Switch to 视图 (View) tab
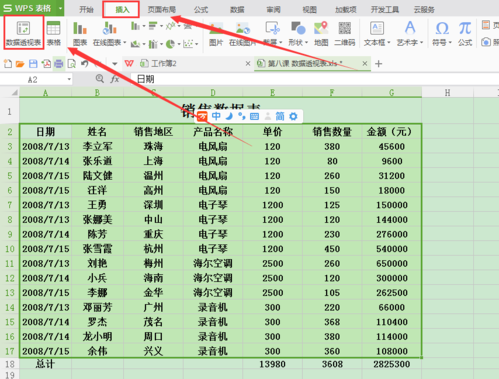Image resolution: width=499 pixels, height=379 pixels. (x=309, y=9)
